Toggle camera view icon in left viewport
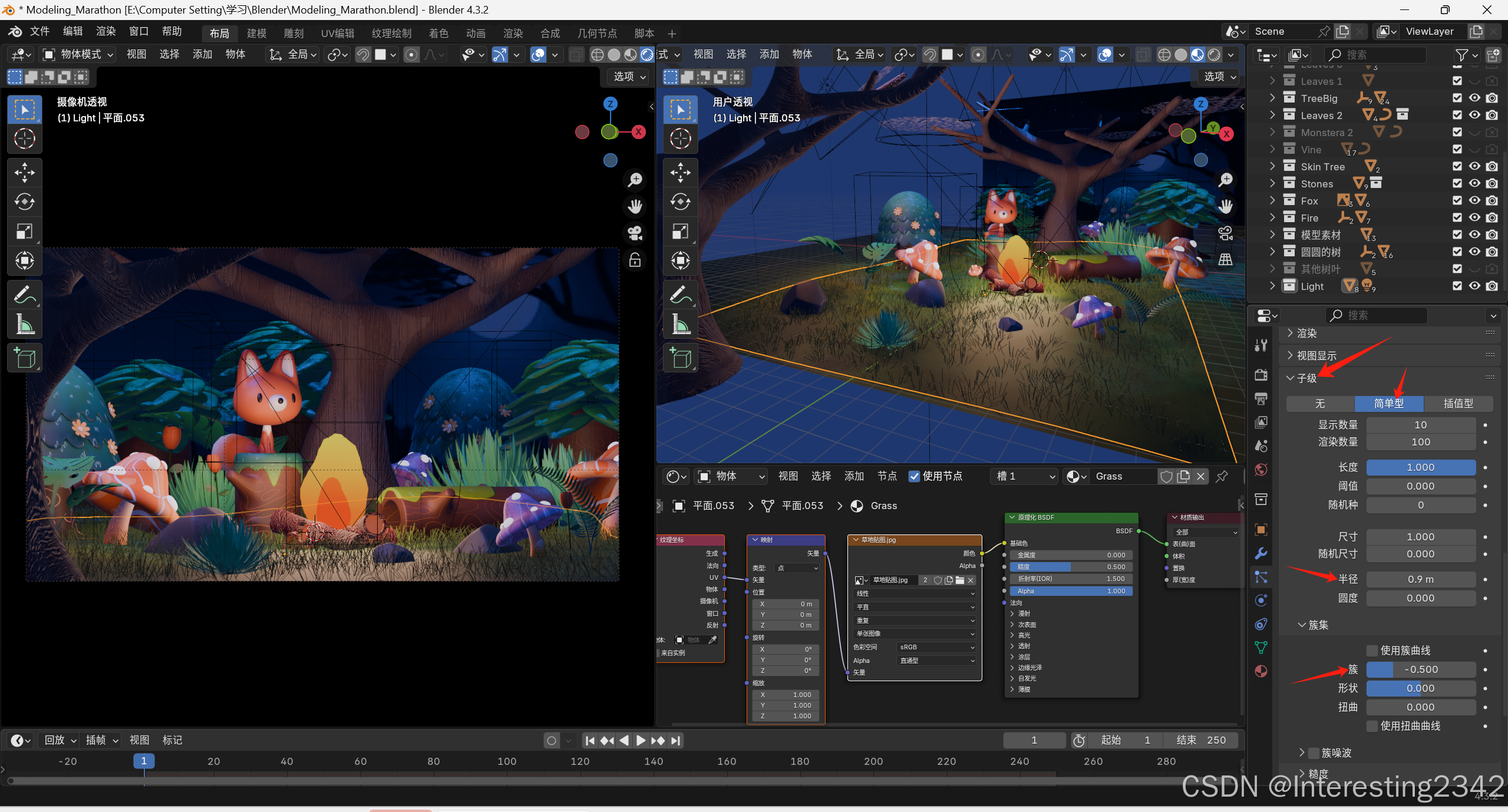The height and width of the screenshot is (812, 1508). tap(635, 233)
